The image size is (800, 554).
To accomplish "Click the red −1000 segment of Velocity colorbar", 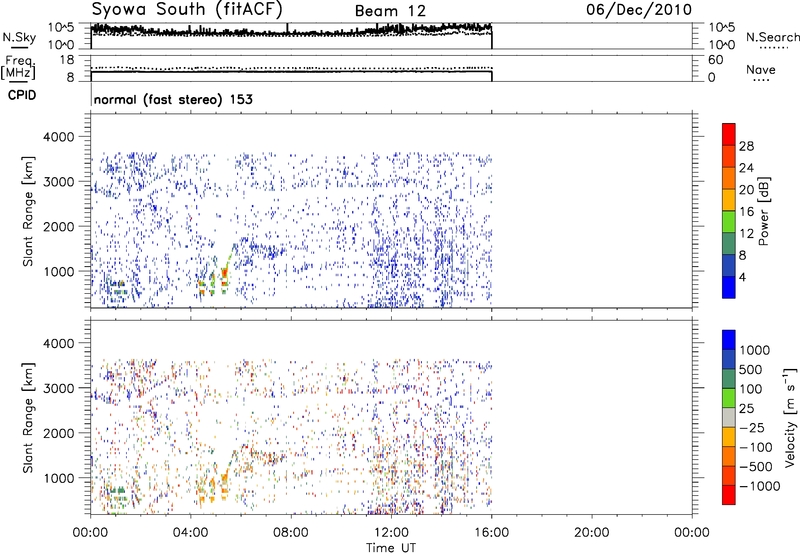I will tap(729, 495).
